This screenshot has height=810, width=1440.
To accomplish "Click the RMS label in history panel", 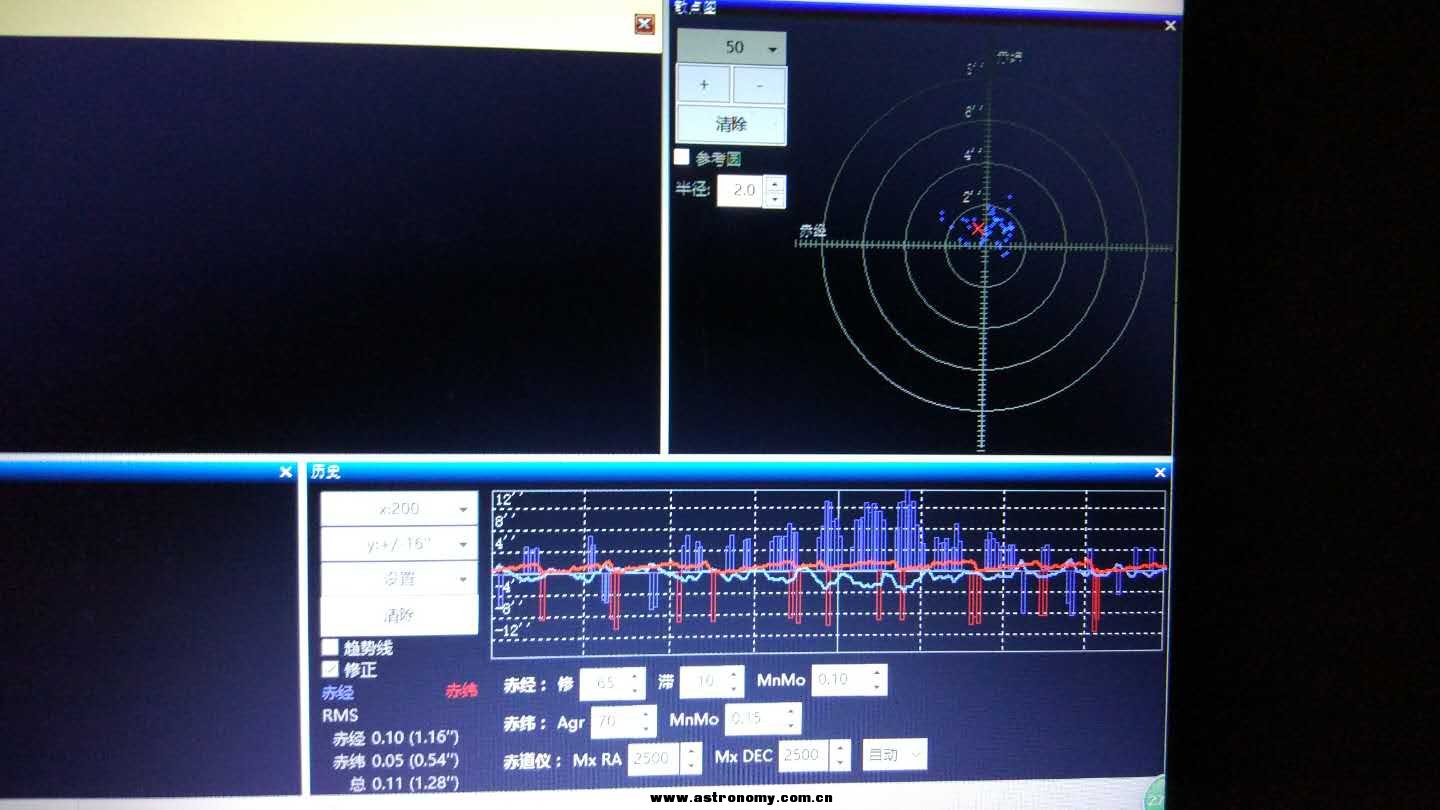I will pyautogui.click(x=340, y=715).
